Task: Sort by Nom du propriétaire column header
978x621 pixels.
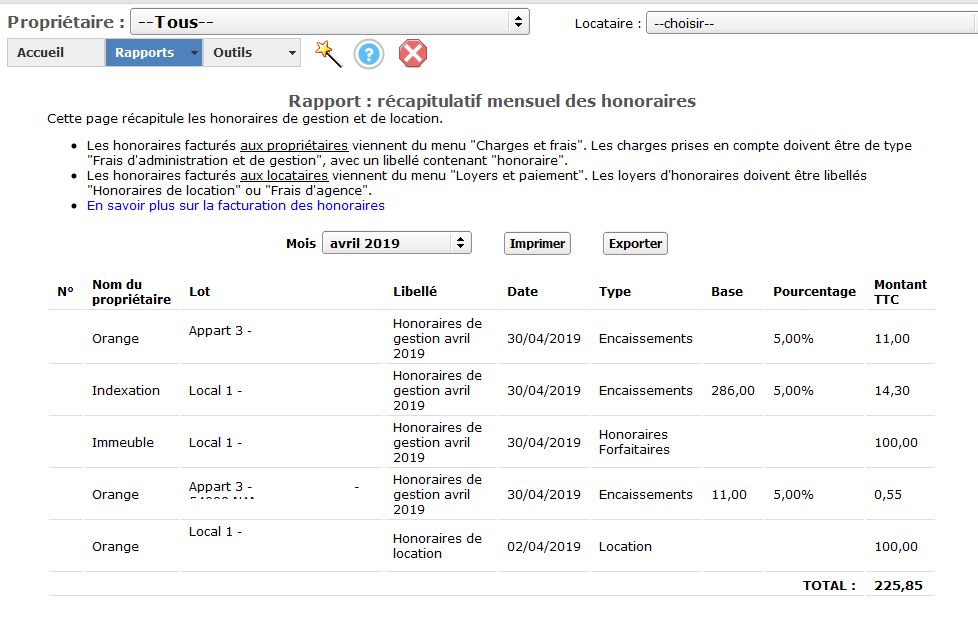Action: (131, 292)
